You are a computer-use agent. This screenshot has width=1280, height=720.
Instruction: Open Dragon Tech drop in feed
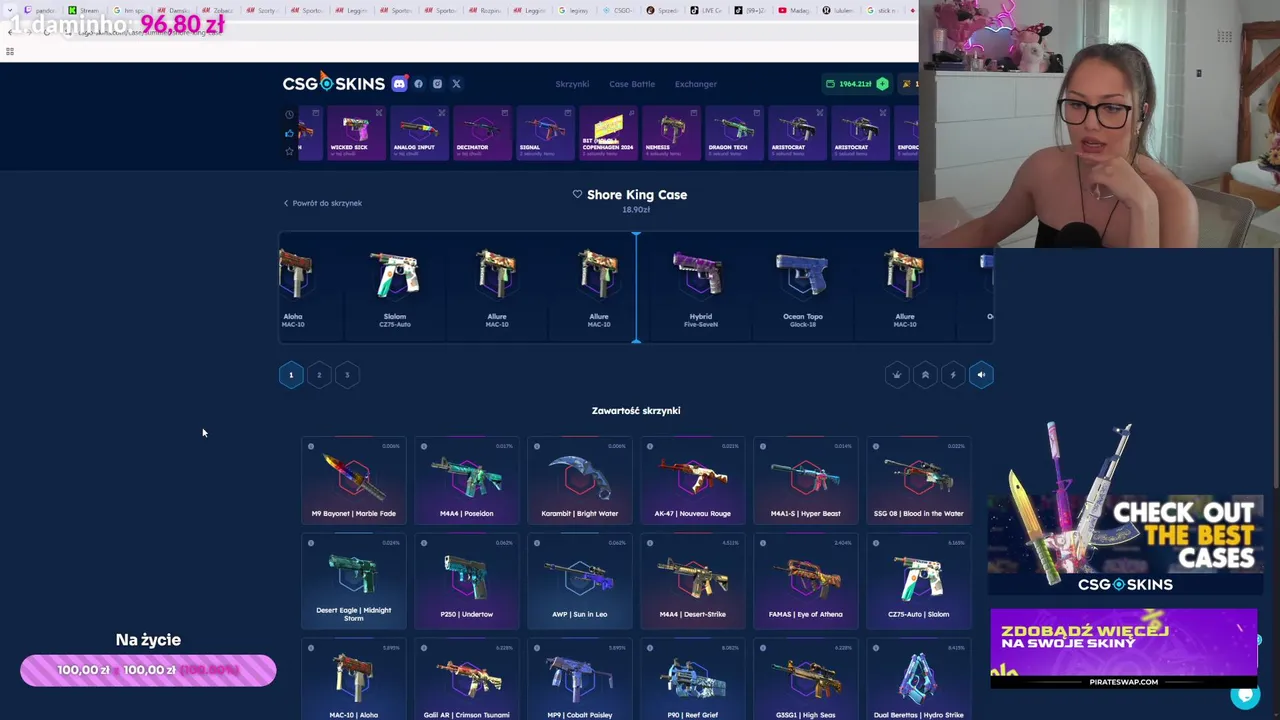733,134
